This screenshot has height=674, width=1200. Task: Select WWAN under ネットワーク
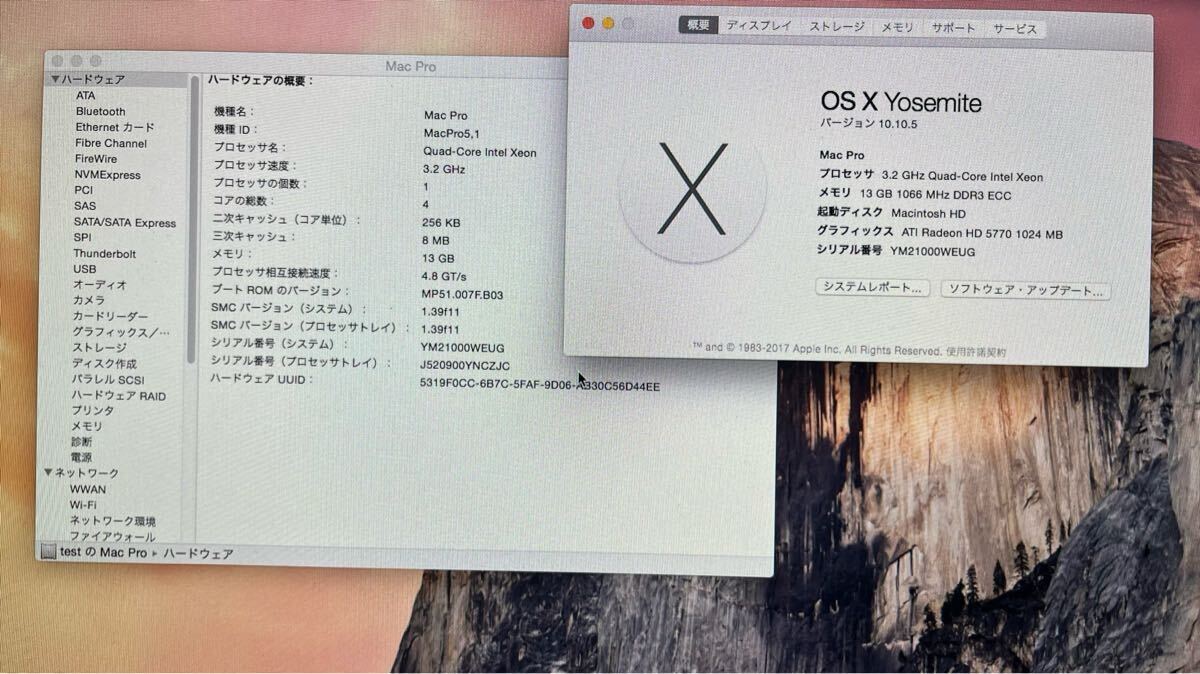88,489
